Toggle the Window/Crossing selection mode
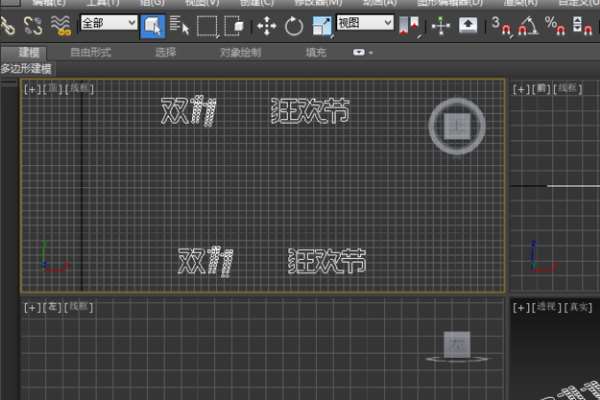600x400 pixels. 234,26
